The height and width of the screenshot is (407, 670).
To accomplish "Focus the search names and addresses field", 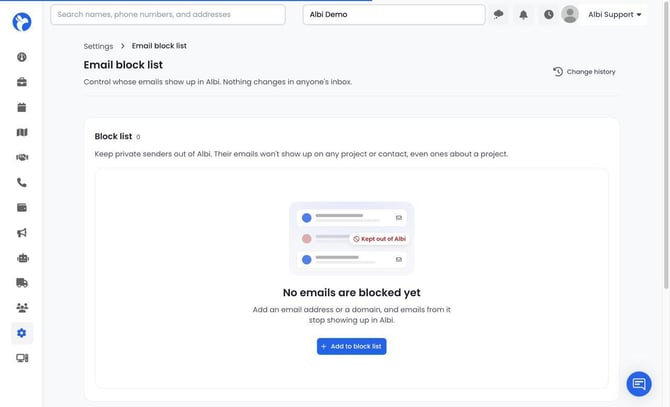I will coord(168,15).
